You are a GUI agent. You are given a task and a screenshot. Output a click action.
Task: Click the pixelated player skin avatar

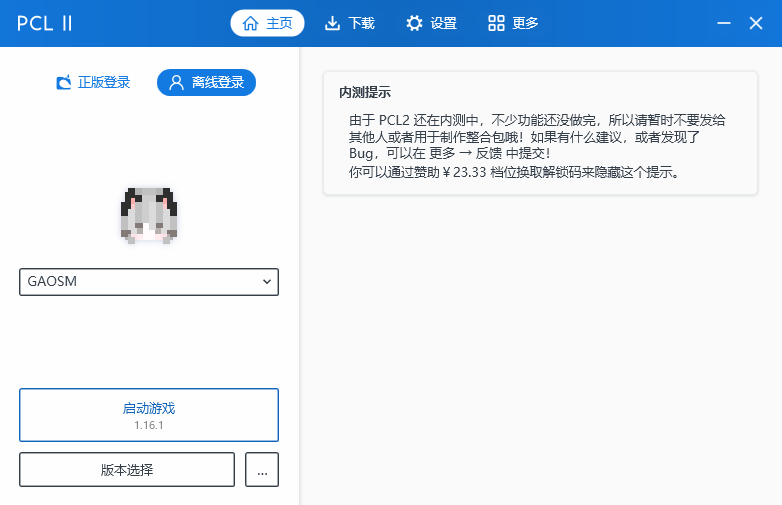coord(148,215)
